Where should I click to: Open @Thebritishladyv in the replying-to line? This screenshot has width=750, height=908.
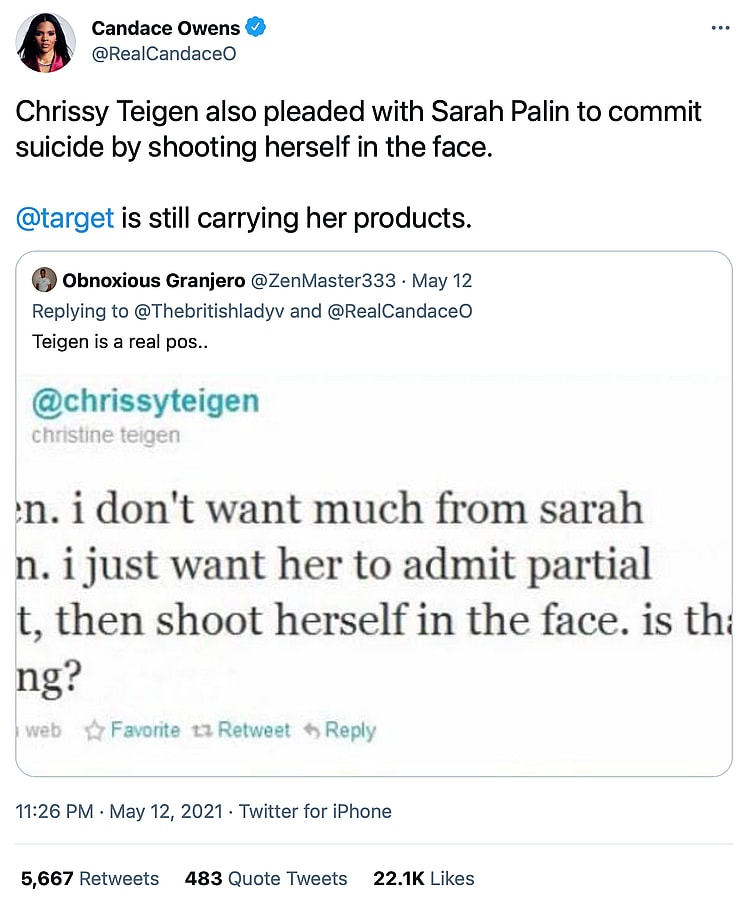pyautogui.click(x=208, y=311)
